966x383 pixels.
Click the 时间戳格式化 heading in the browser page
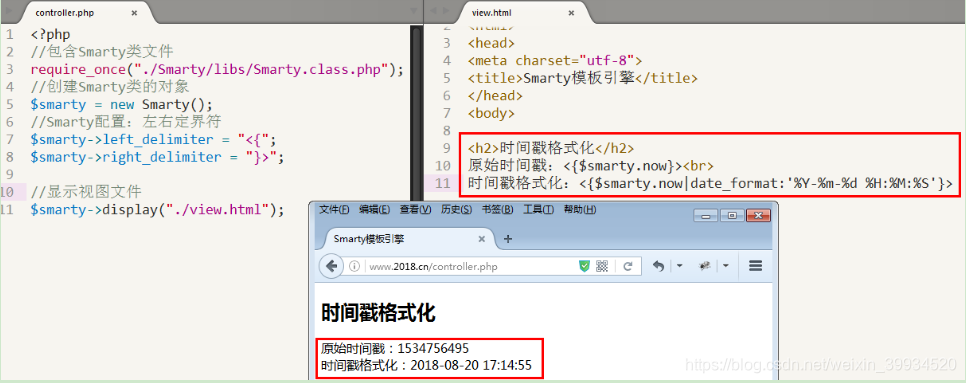[x=378, y=313]
